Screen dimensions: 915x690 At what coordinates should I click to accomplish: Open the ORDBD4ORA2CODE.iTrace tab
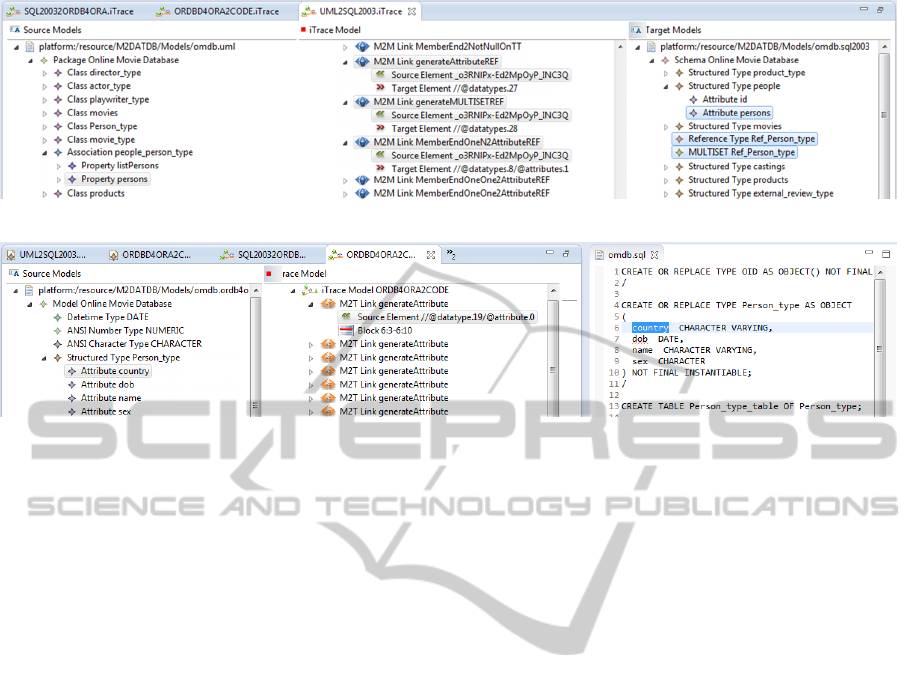[225, 11]
